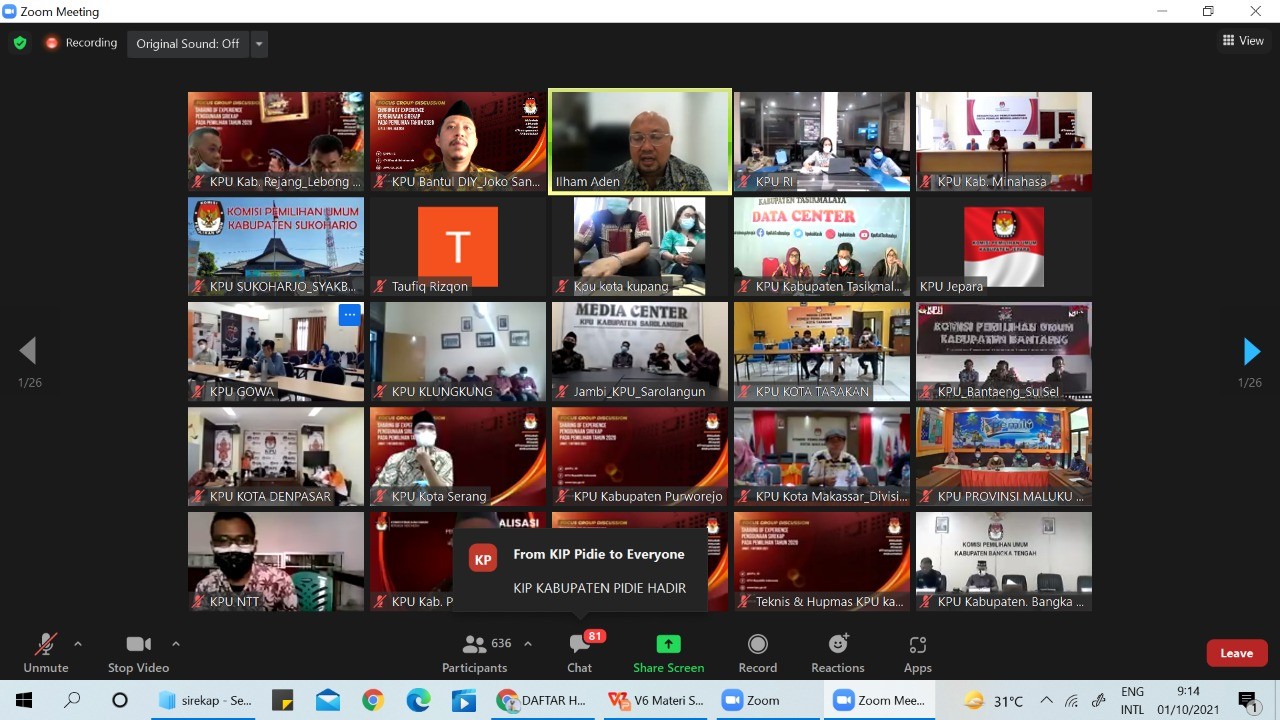The width and height of the screenshot is (1280, 720).
Task: Open Google Chrome from the taskbar
Action: pyautogui.click(x=373, y=700)
